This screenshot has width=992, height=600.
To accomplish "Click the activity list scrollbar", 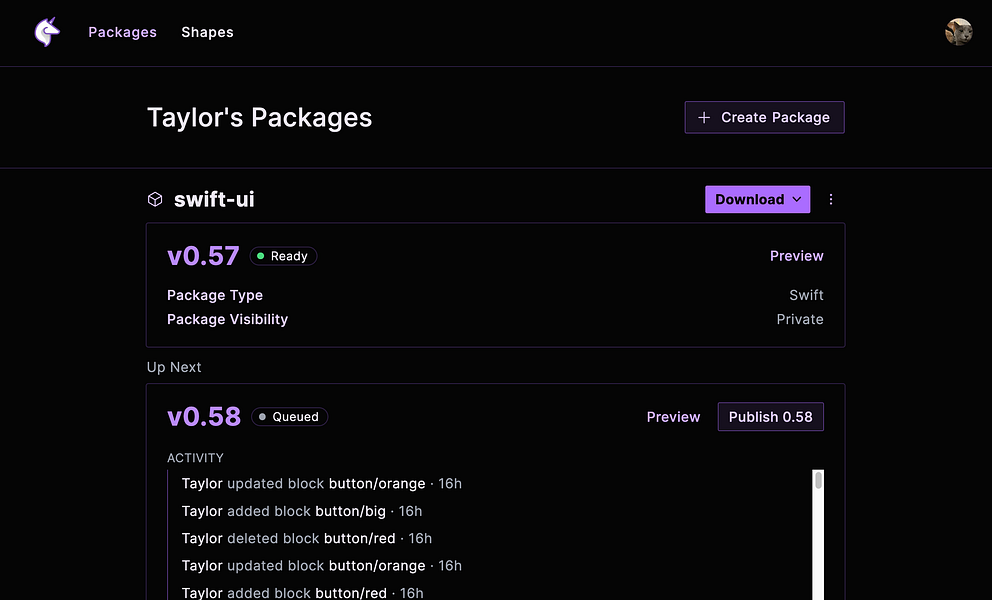I will 818,530.
